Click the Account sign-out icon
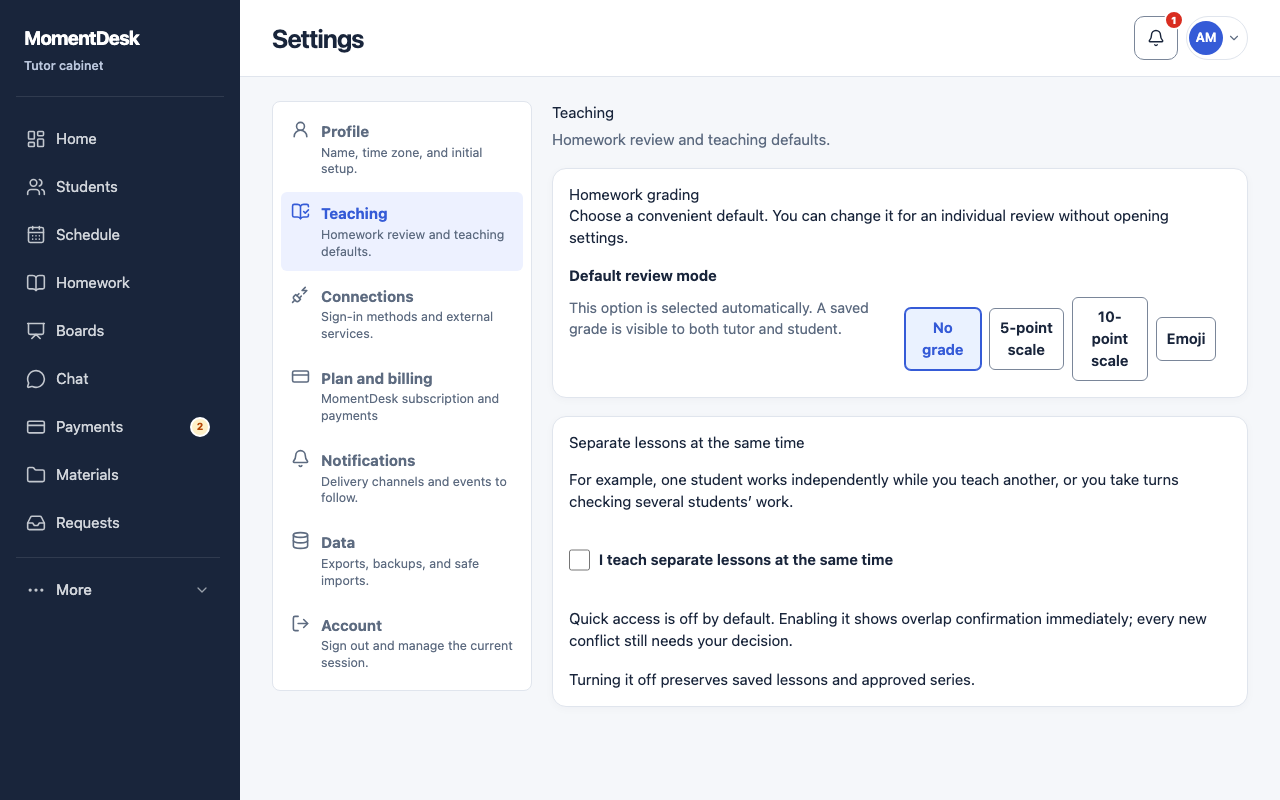 click(300, 624)
